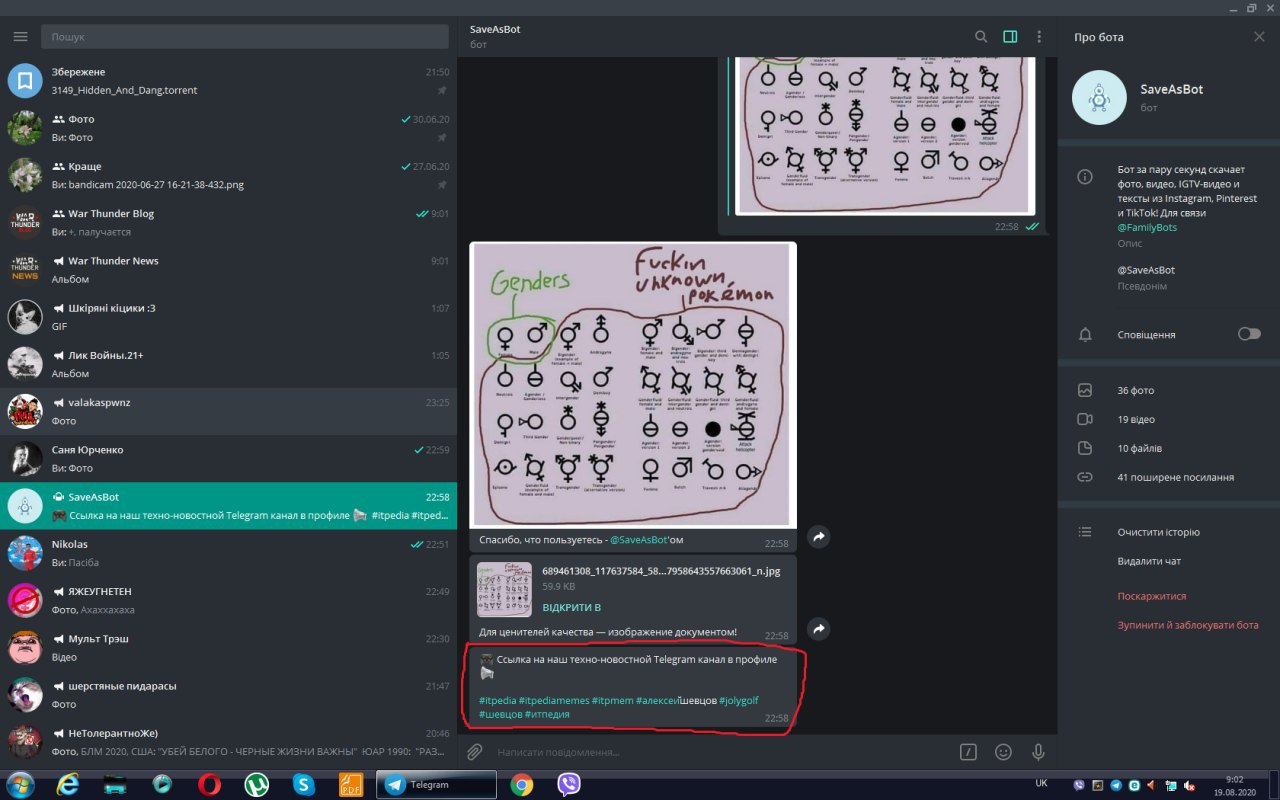Screen dimensions: 1280x800
Task: Open the War Thunder News channel
Action: pyautogui.click(x=228, y=269)
